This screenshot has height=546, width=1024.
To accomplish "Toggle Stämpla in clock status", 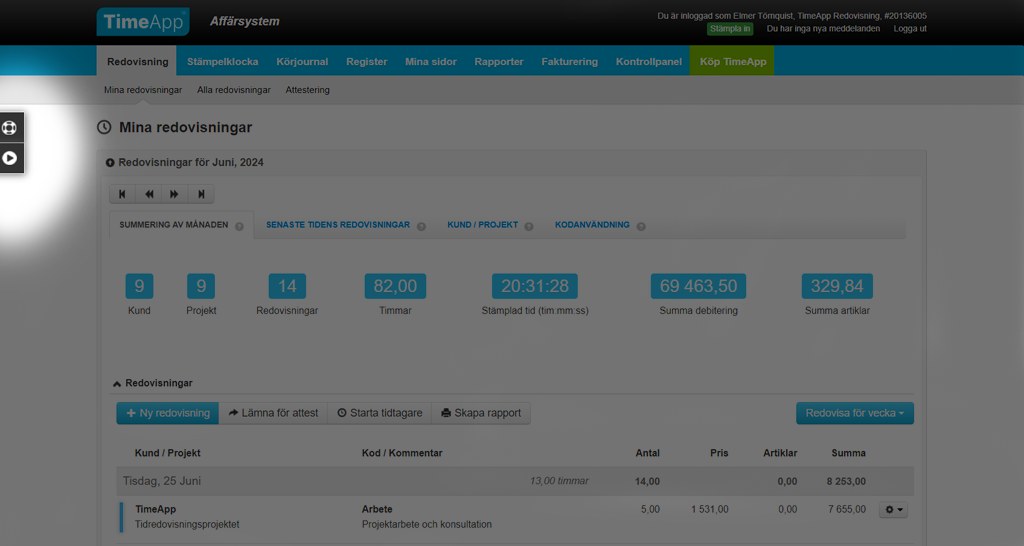I will [x=729, y=29].
